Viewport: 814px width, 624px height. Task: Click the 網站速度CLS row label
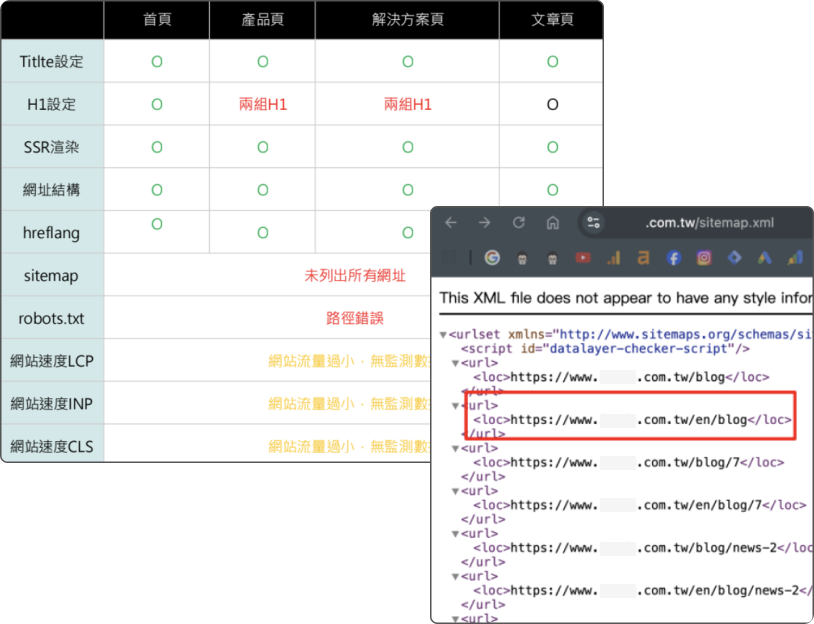click(x=52, y=446)
